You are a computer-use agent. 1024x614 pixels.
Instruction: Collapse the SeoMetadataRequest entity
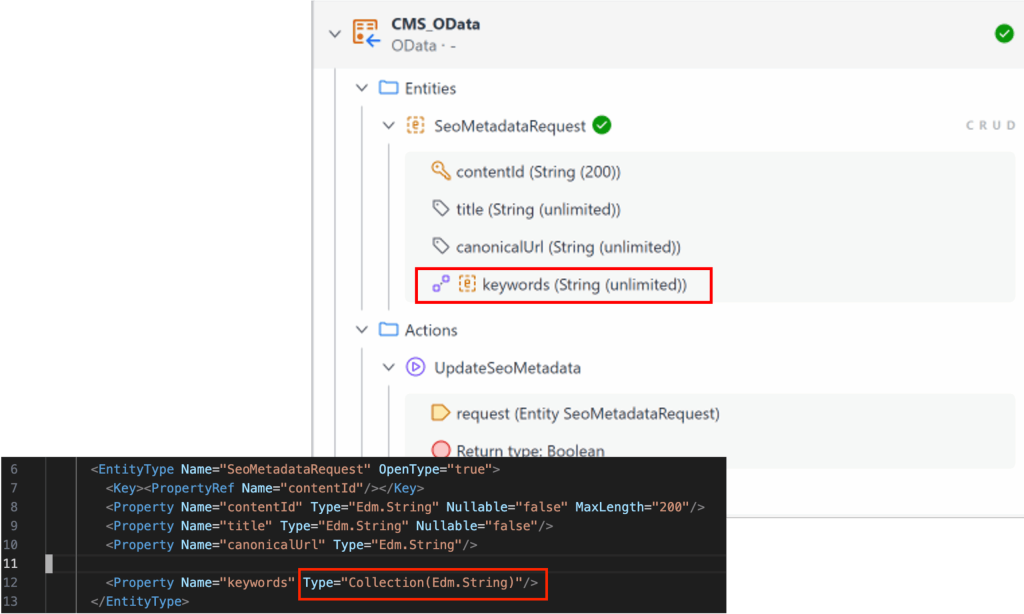click(x=388, y=126)
